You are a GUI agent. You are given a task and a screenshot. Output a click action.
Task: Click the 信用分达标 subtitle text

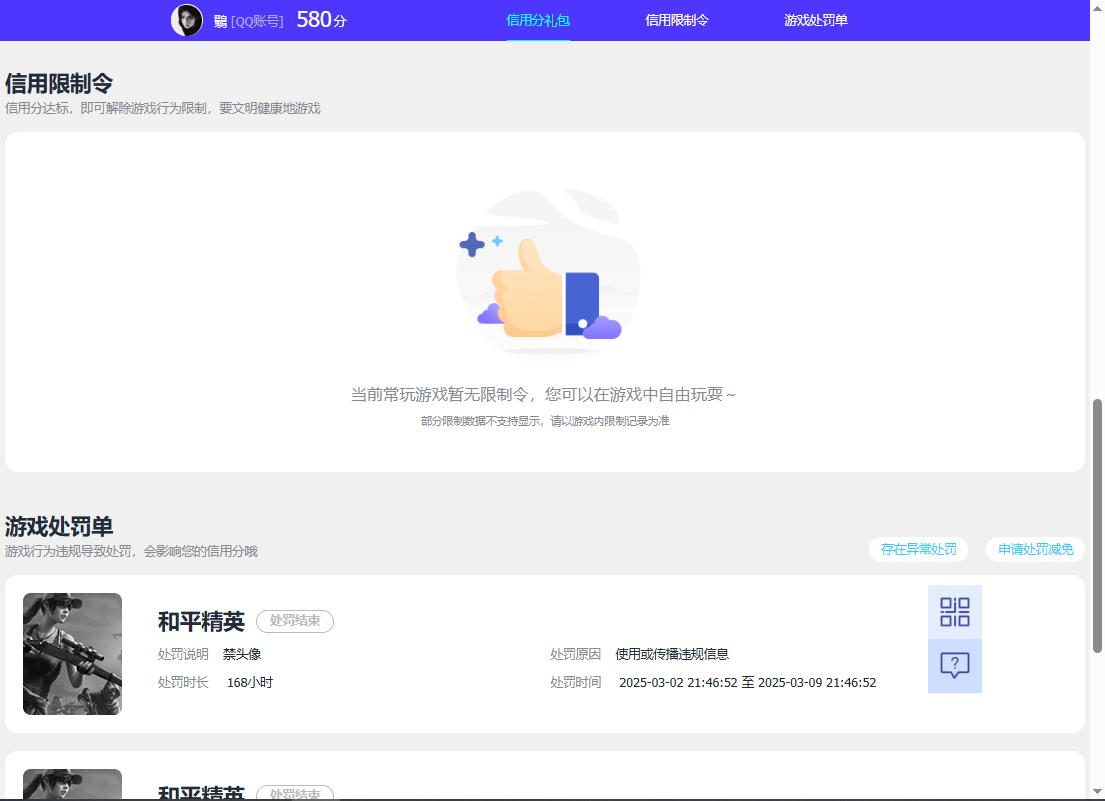pos(163,108)
